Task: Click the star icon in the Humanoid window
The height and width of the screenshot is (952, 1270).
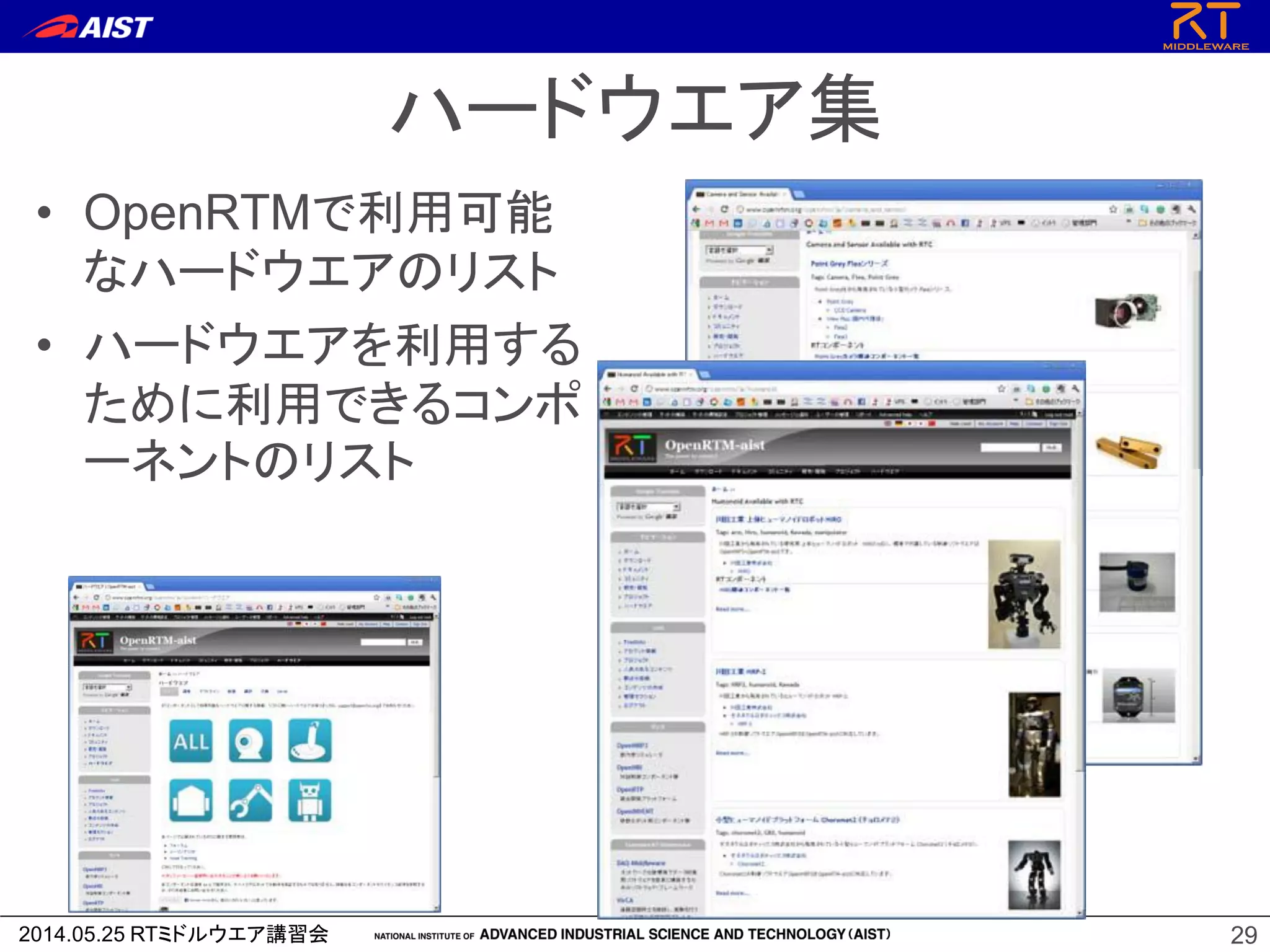Action: 1001,389
